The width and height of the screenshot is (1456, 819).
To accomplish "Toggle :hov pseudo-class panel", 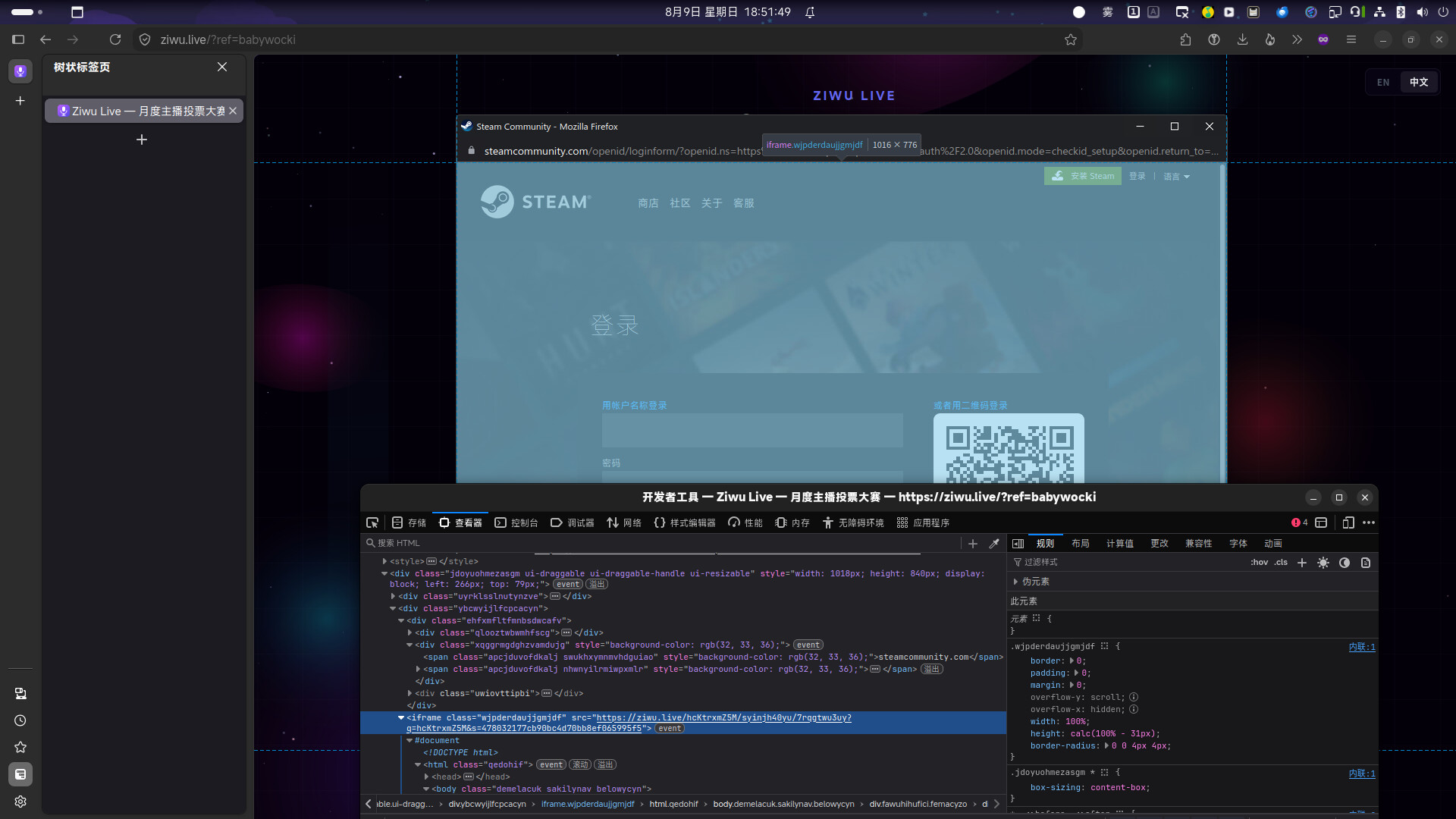I will tap(1260, 563).
